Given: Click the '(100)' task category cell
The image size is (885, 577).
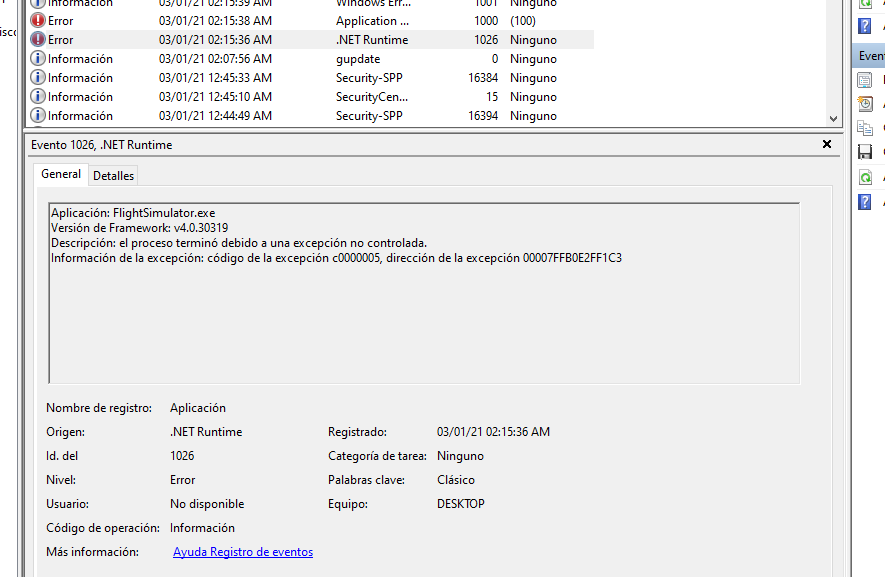Looking at the screenshot, I should [x=523, y=20].
